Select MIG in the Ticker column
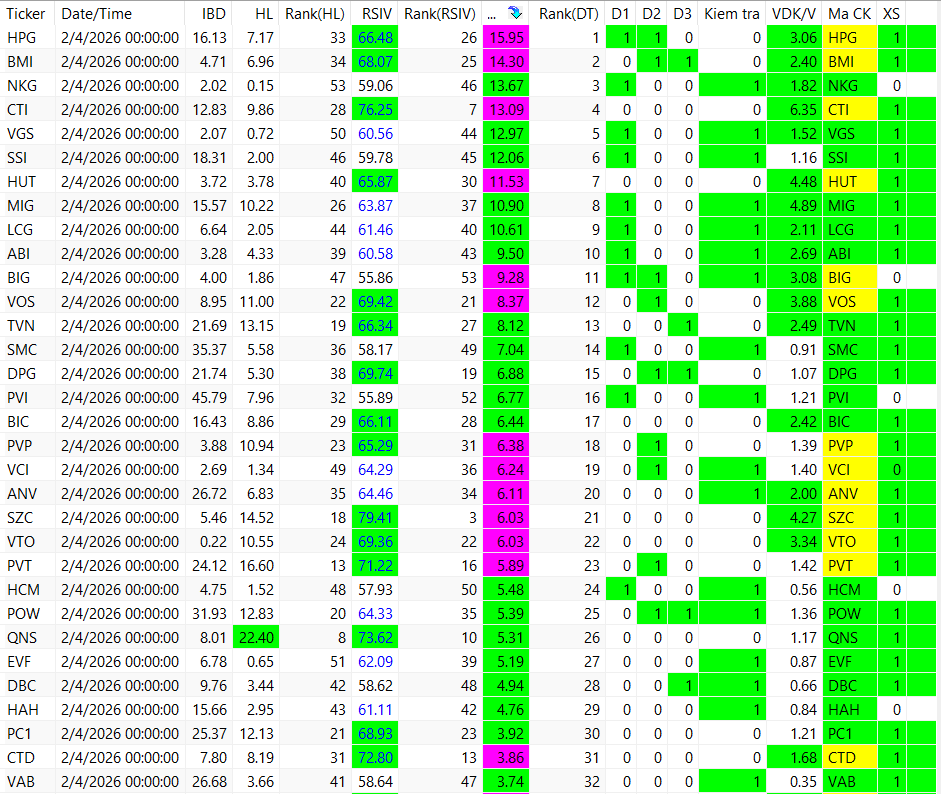The width and height of the screenshot is (941, 794). (x=20, y=206)
